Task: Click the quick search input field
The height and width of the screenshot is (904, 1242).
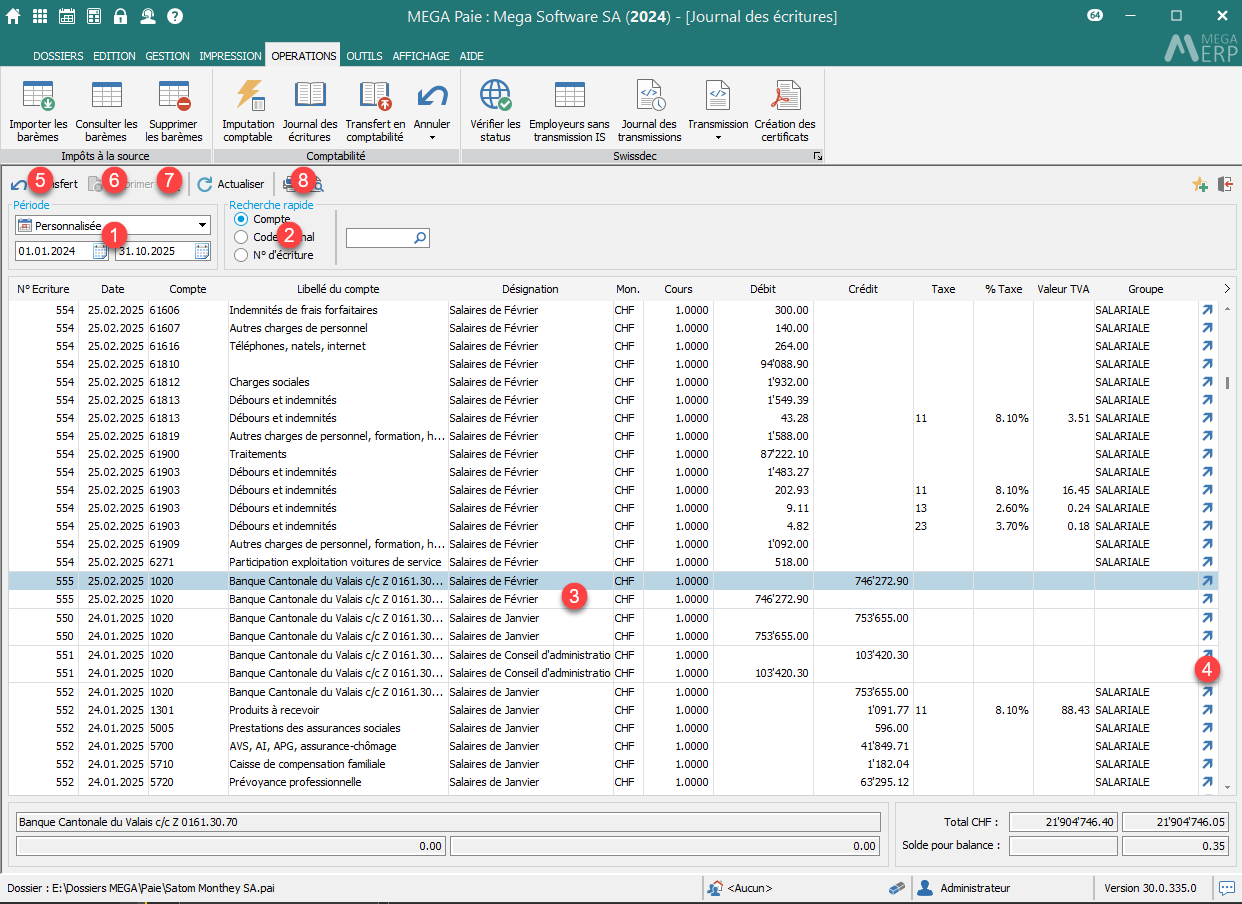Action: tap(380, 238)
